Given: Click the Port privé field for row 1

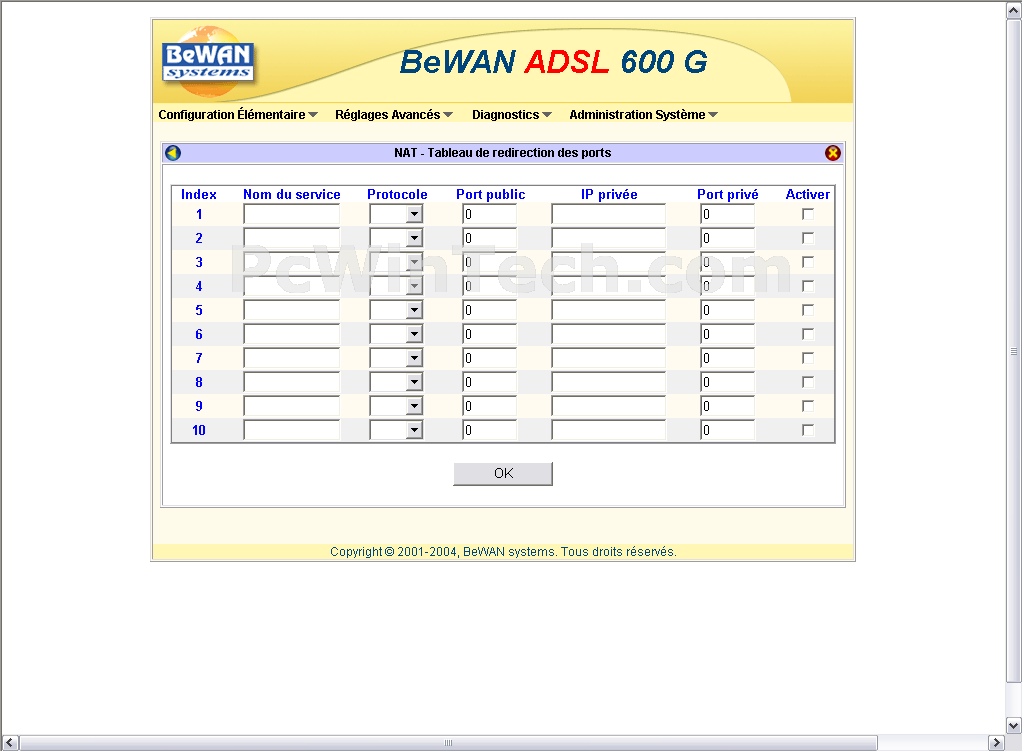Looking at the screenshot, I should [727, 214].
